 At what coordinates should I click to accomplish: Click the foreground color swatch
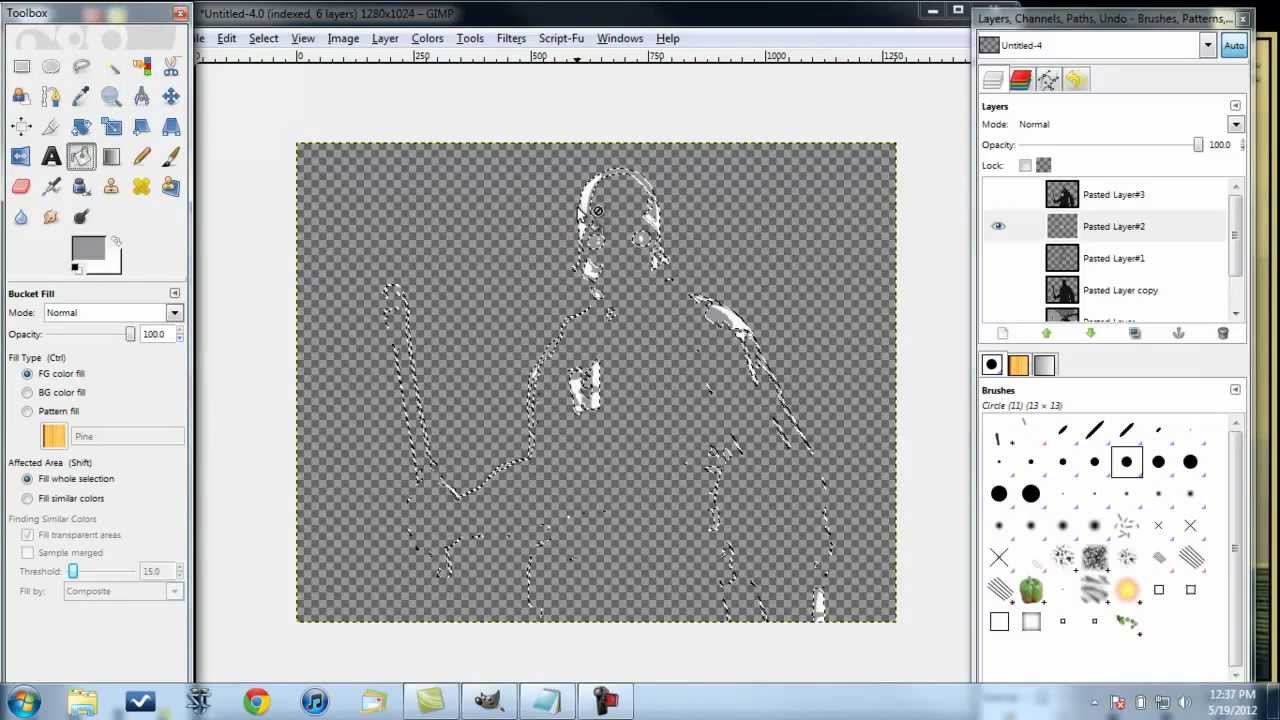[x=87, y=249]
